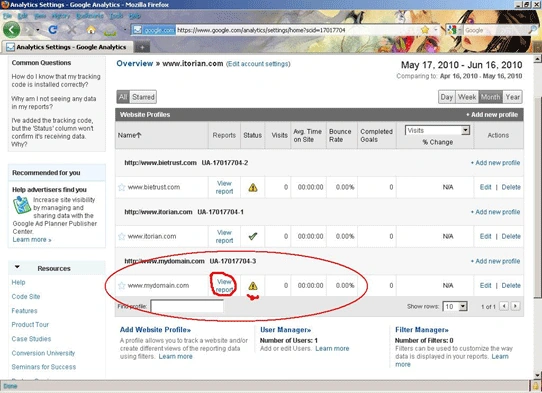The width and height of the screenshot is (542, 393).
Task: View report for www.bietrust.com
Action: click(x=224, y=187)
